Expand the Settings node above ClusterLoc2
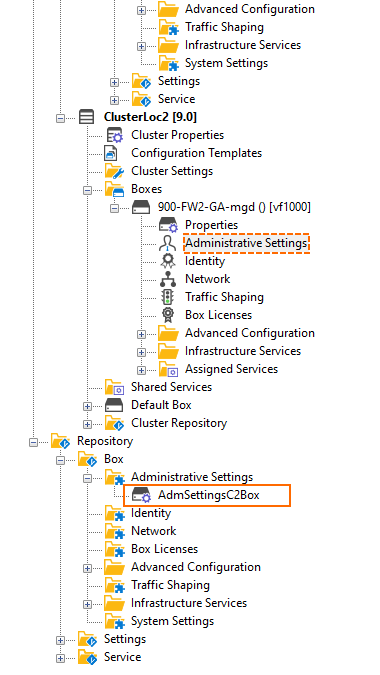This screenshot has height=675, width=380. 114,82
